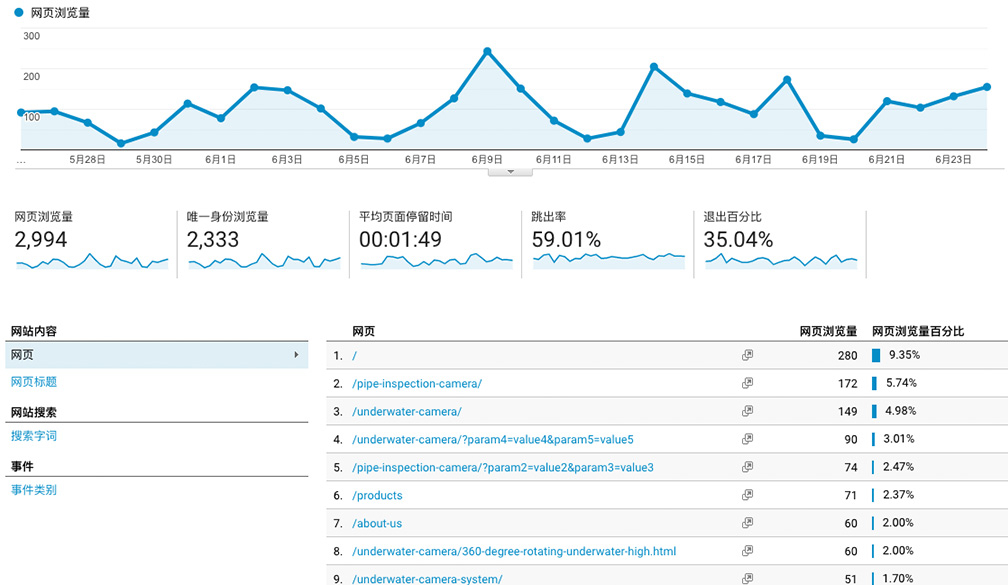Collapse chart using the arrow handle below timeline
This screenshot has width=1008, height=585.
(x=511, y=171)
